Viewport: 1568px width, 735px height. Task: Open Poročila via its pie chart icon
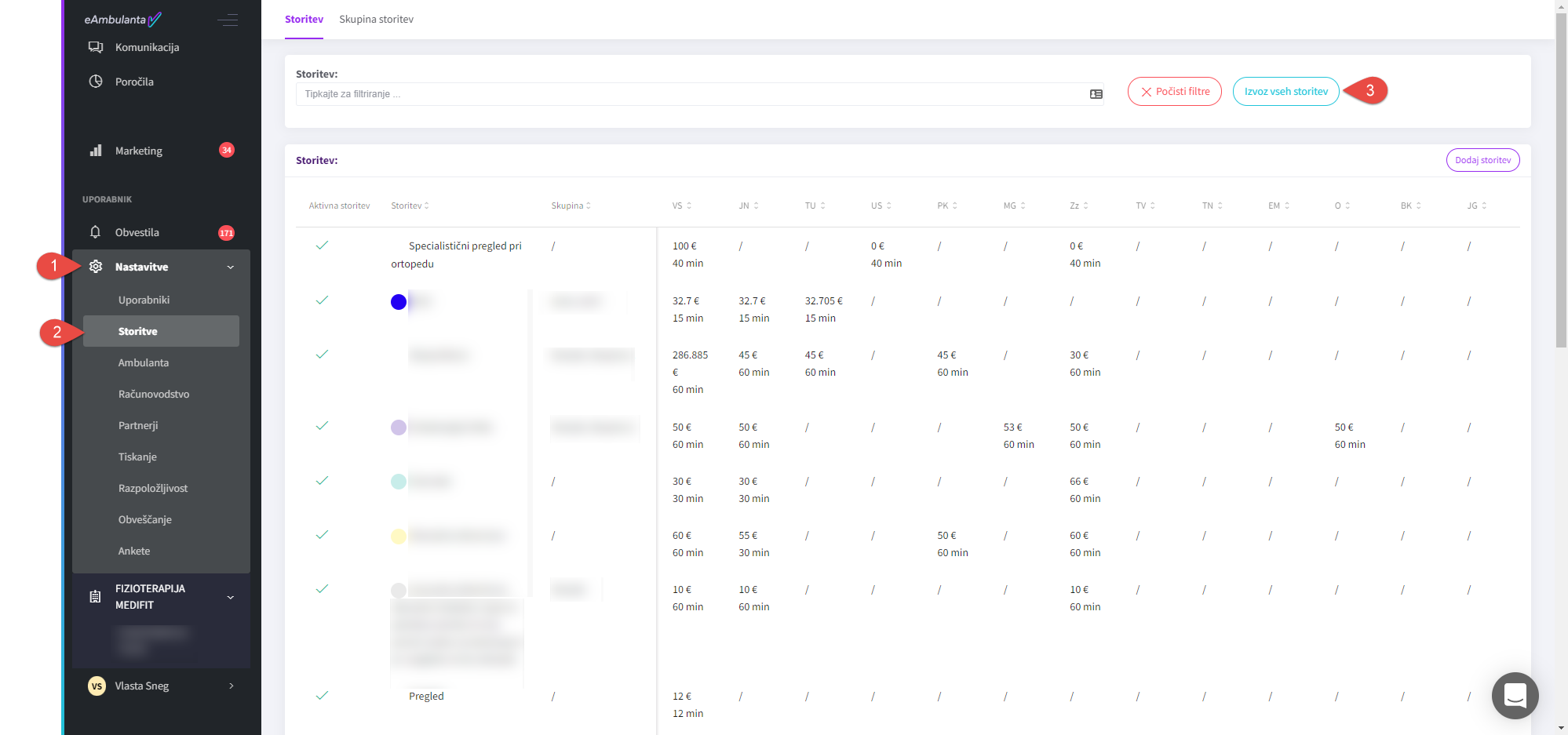coord(96,82)
